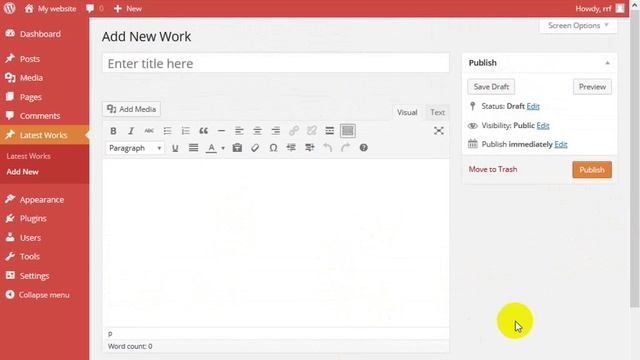This screenshot has width=640, height=360.
Task: Click the Add Media button
Action: tap(131, 109)
